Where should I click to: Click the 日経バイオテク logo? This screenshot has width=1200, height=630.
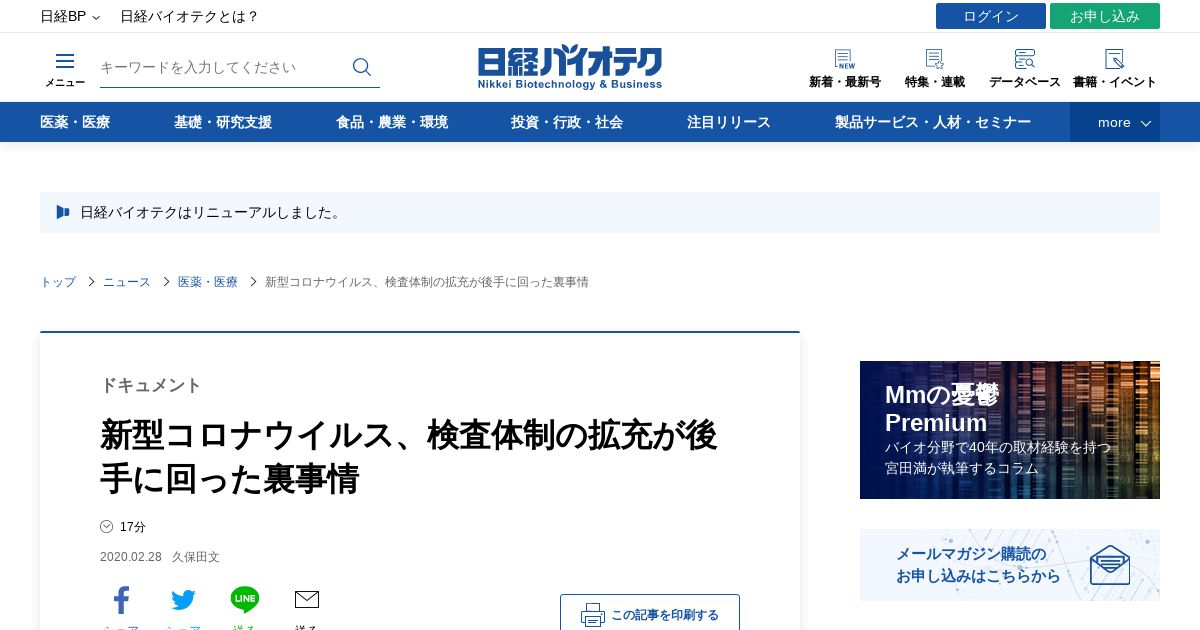[x=570, y=68]
